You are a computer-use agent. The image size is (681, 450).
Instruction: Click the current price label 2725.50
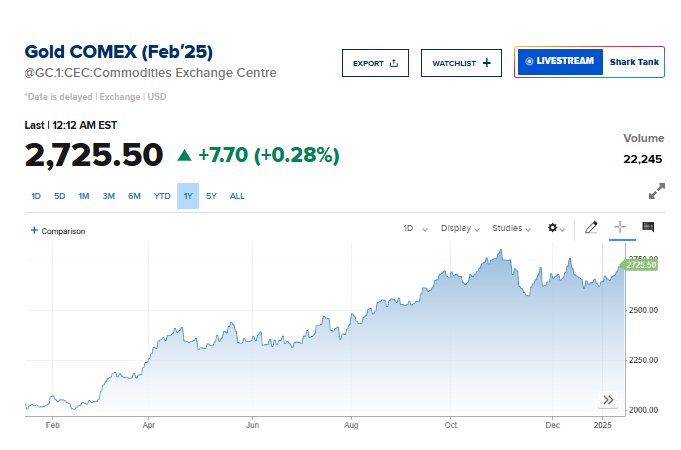[641, 264]
